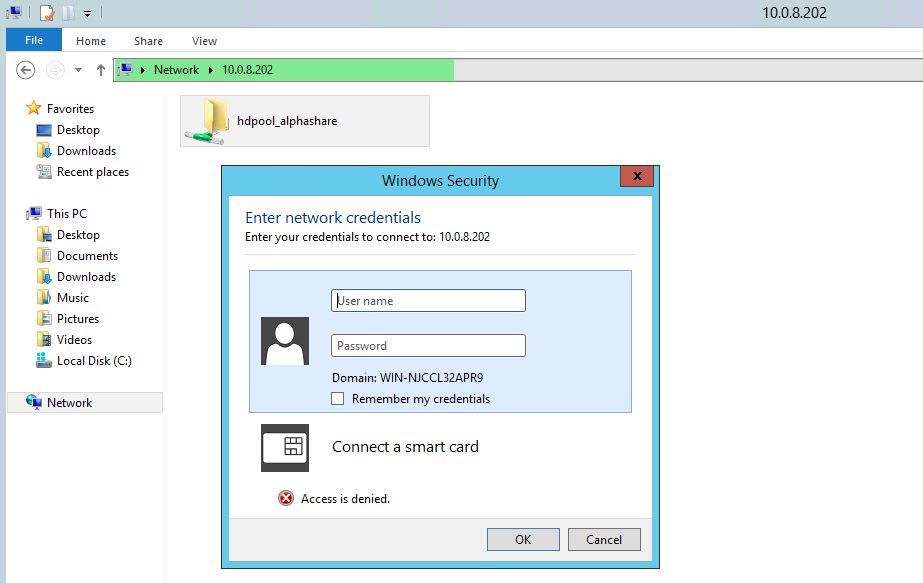This screenshot has width=923, height=583.
Task: Click the Music folder icon
Action: click(44, 297)
